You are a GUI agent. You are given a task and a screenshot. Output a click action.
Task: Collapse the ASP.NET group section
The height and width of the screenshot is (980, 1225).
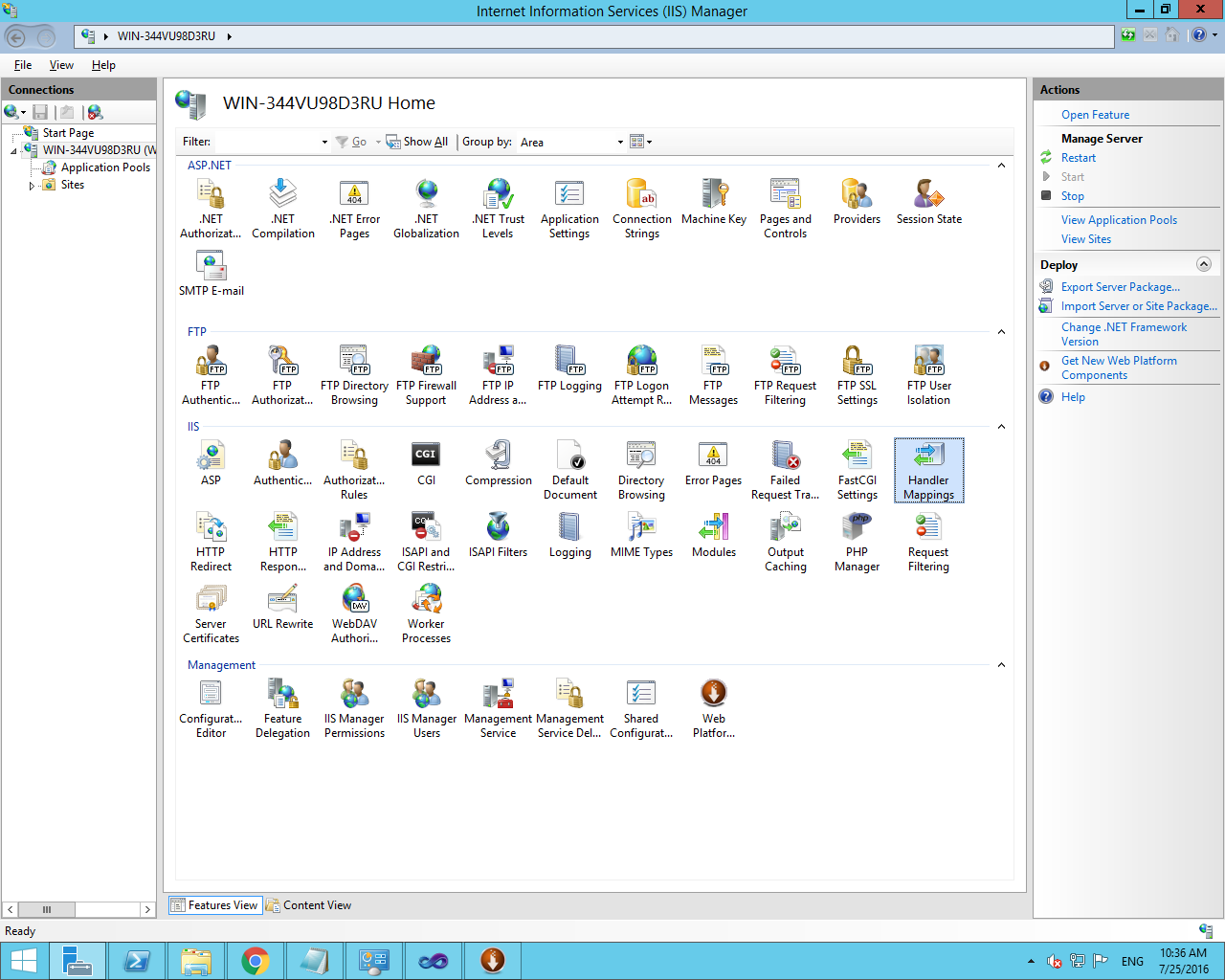[x=1001, y=166]
